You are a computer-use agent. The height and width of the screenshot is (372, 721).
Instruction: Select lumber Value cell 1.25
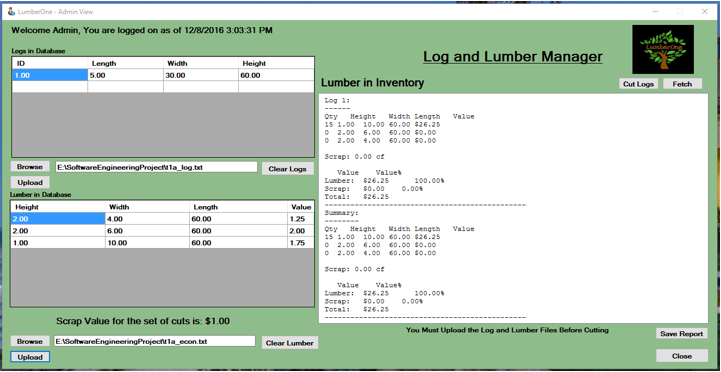click(301, 219)
